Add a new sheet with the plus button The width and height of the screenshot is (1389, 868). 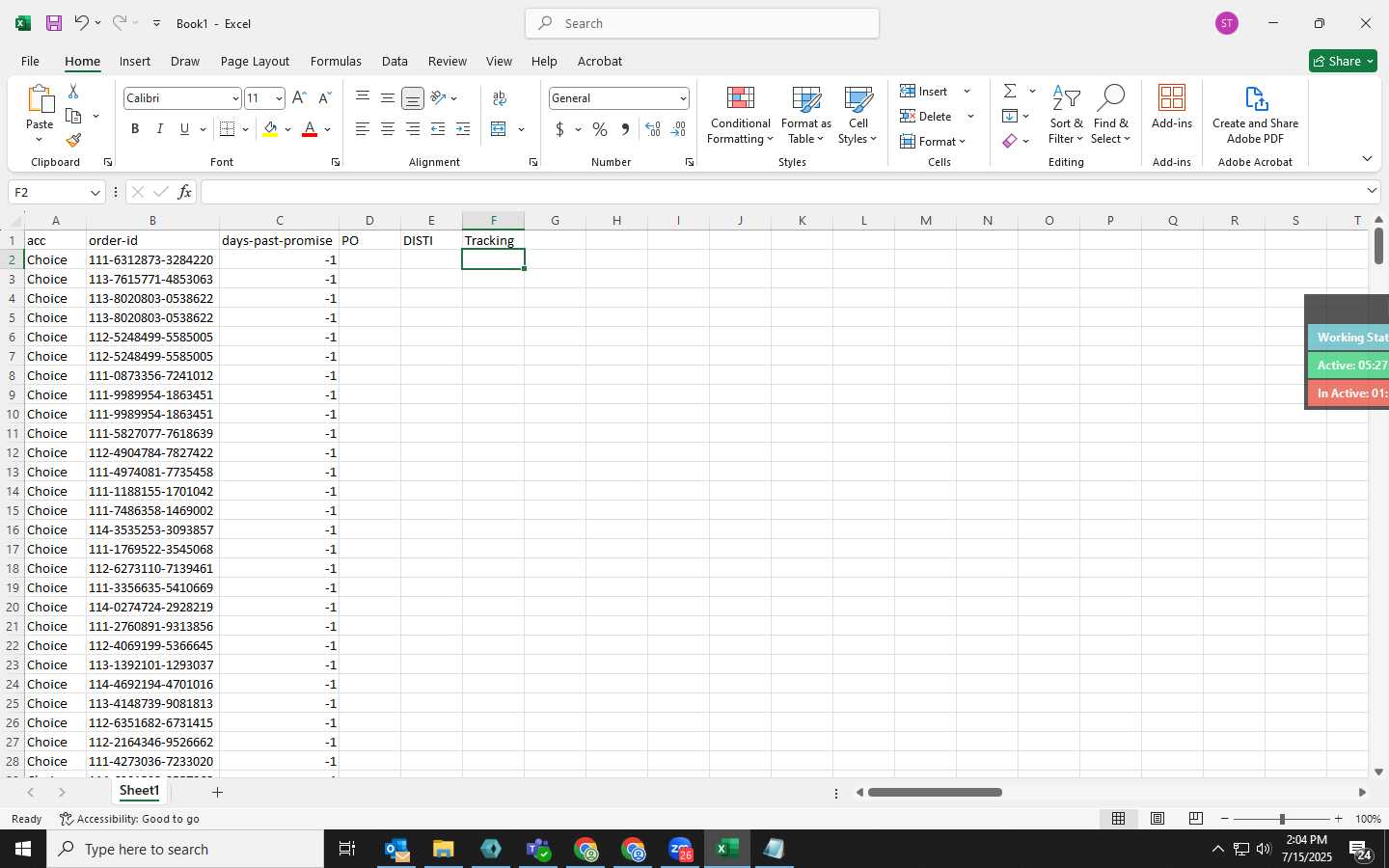(218, 792)
